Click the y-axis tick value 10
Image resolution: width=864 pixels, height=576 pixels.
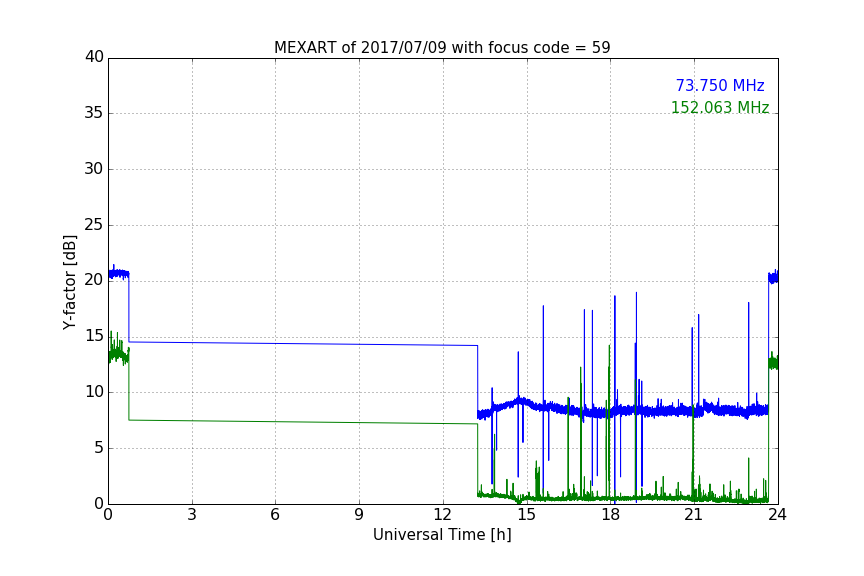(94, 392)
